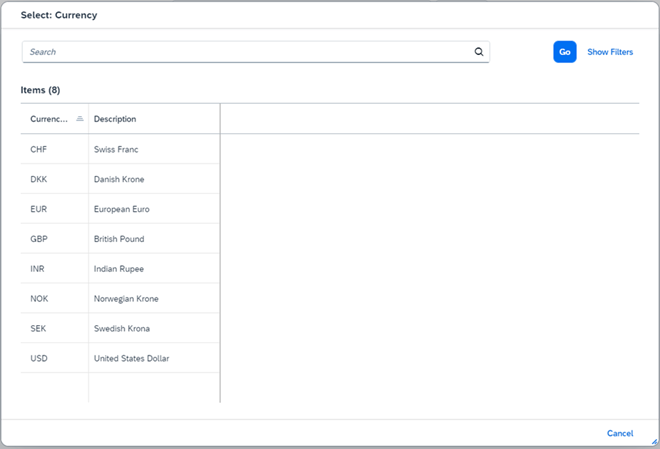This screenshot has width=660, height=449.
Task: Select the INR currency code
Action: pos(37,268)
